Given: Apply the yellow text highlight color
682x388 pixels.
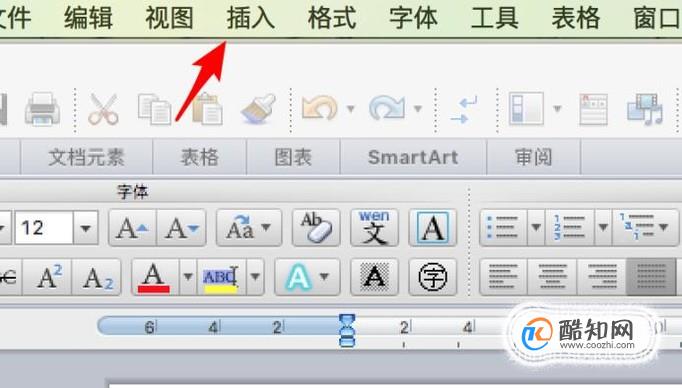Looking at the screenshot, I should 221,277.
